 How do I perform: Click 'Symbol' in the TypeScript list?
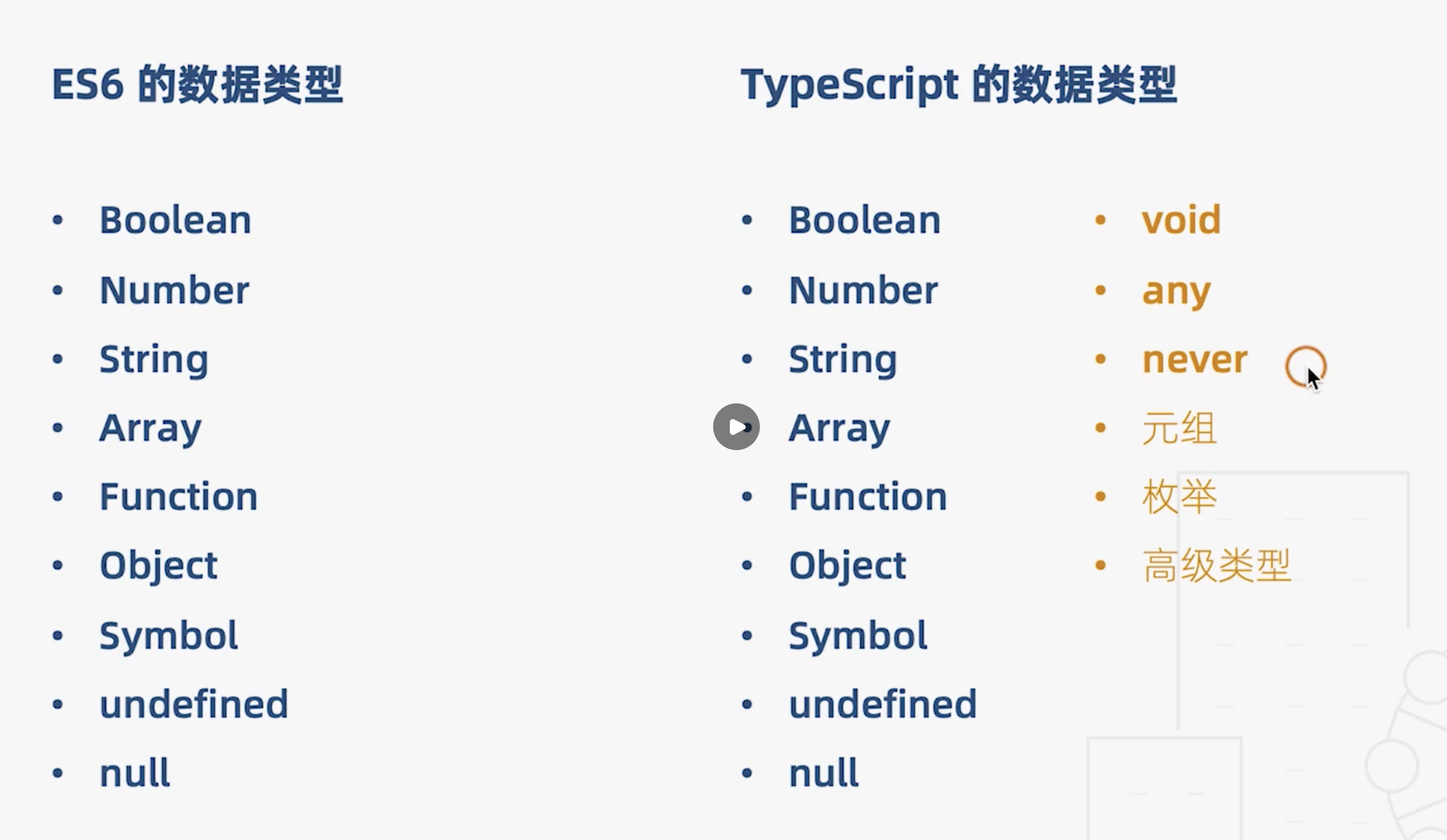tap(859, 636)
